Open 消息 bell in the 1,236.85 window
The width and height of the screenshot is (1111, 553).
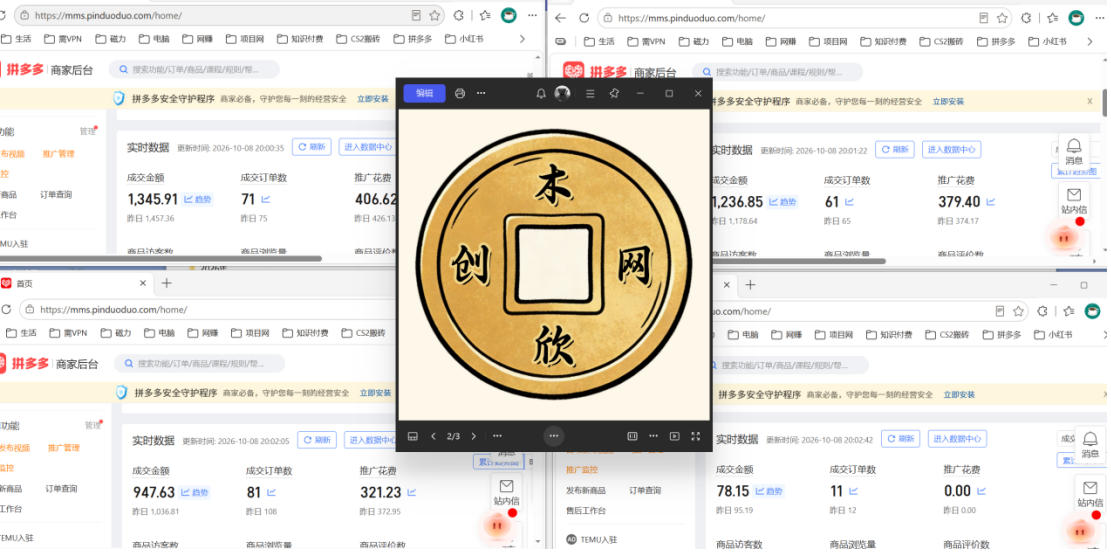[x=1074, y=150]
